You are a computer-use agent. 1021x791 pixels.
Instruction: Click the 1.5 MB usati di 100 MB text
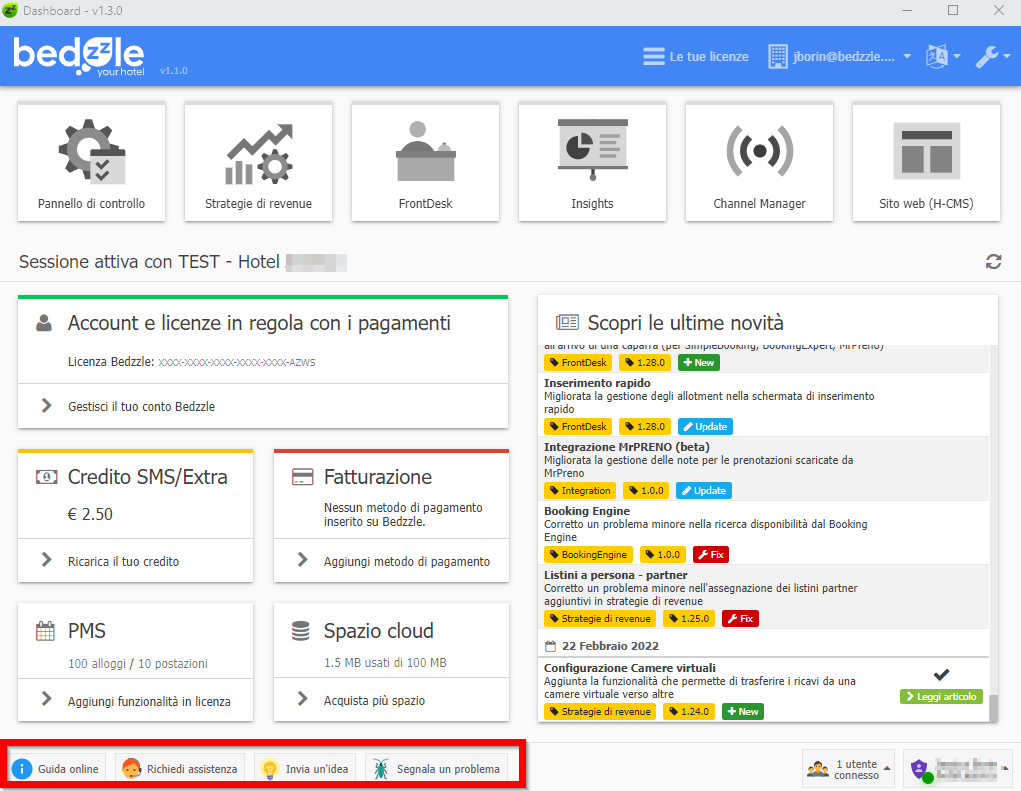(x=385, y=663)
